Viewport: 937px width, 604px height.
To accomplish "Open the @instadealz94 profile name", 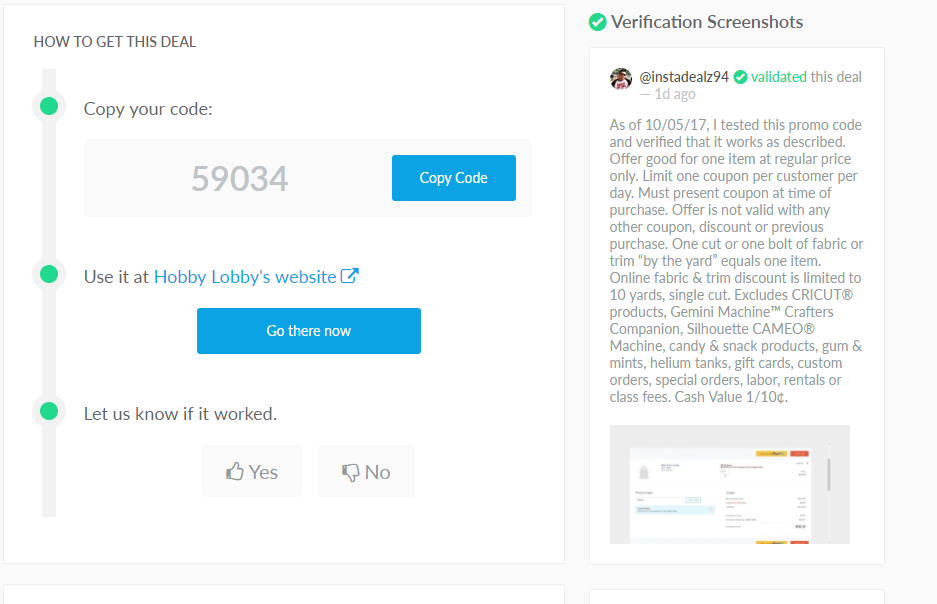I will point(684,77).
